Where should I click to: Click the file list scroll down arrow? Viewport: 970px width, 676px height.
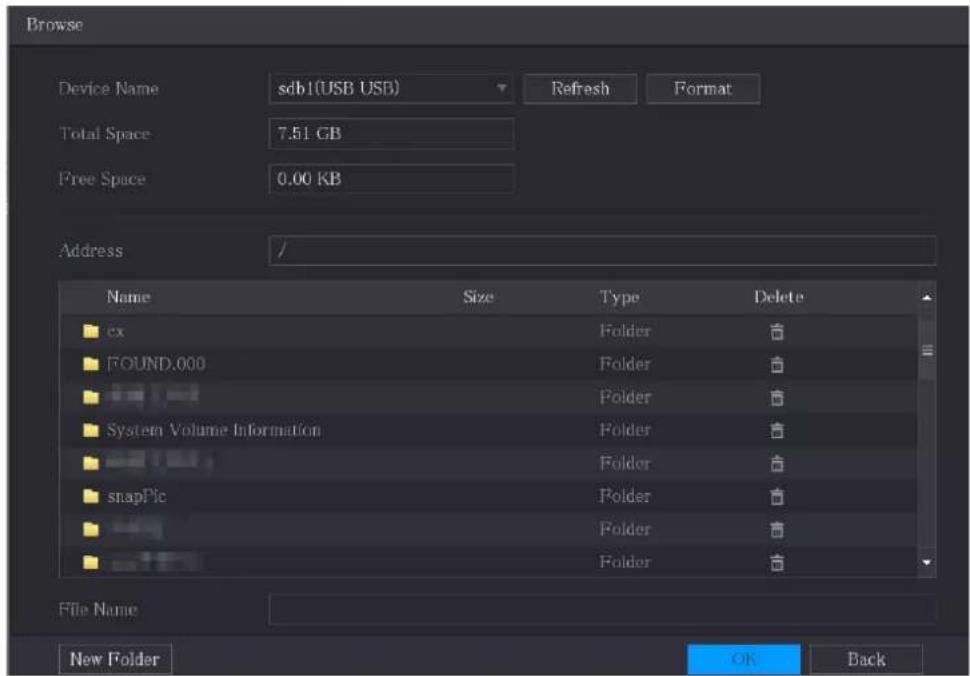click(927, 562)
